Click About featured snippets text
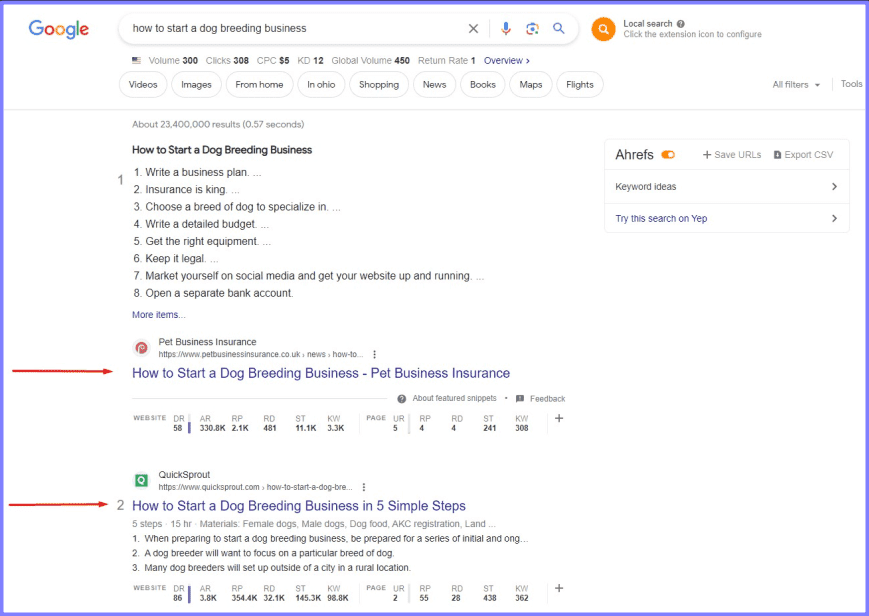869x616 pixels. (454, 399)
